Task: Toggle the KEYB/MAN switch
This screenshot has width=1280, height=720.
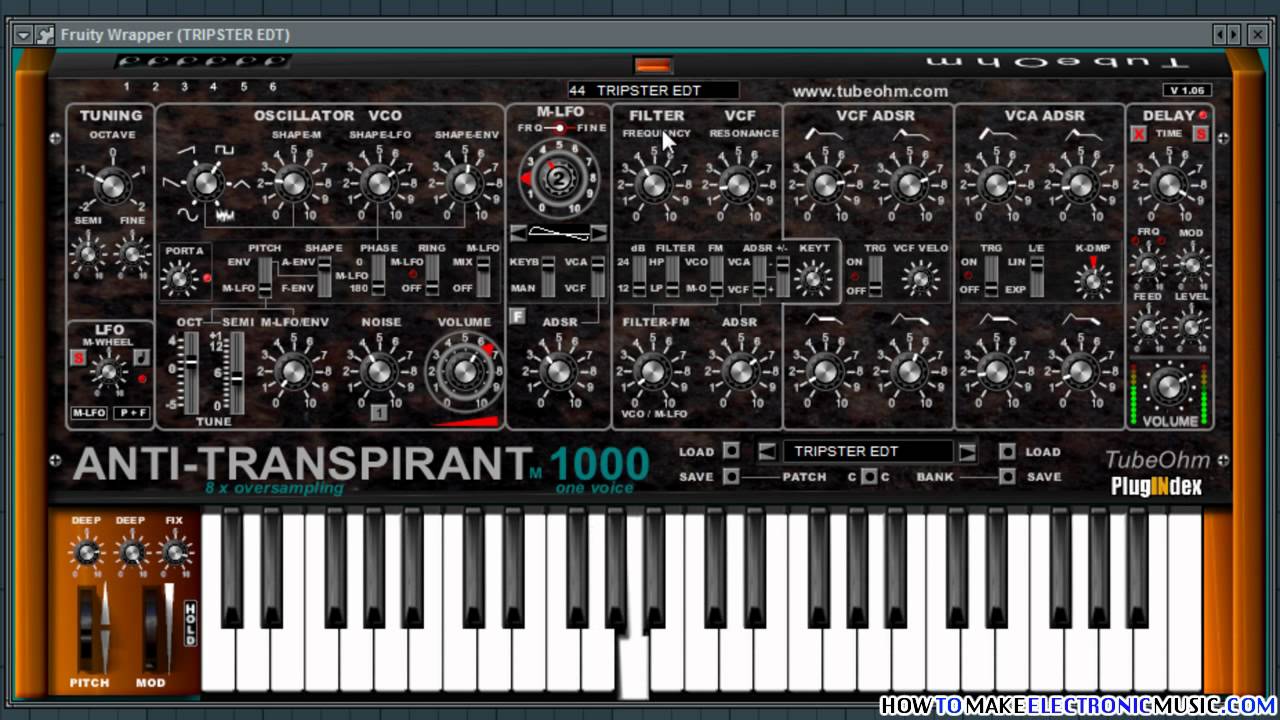Action: click(x=548, y=276)
